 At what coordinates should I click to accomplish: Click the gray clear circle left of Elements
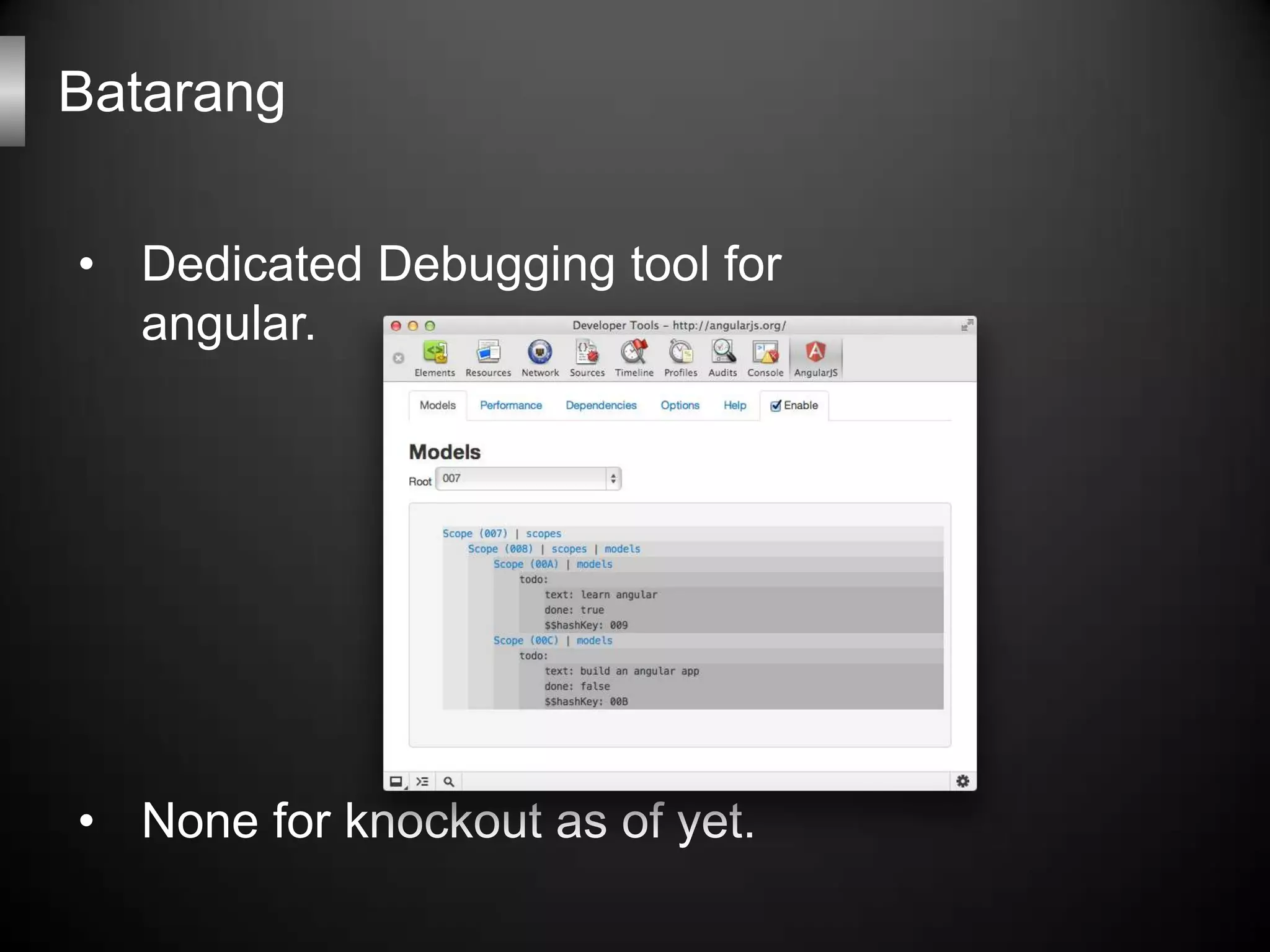tap(399, 358)
